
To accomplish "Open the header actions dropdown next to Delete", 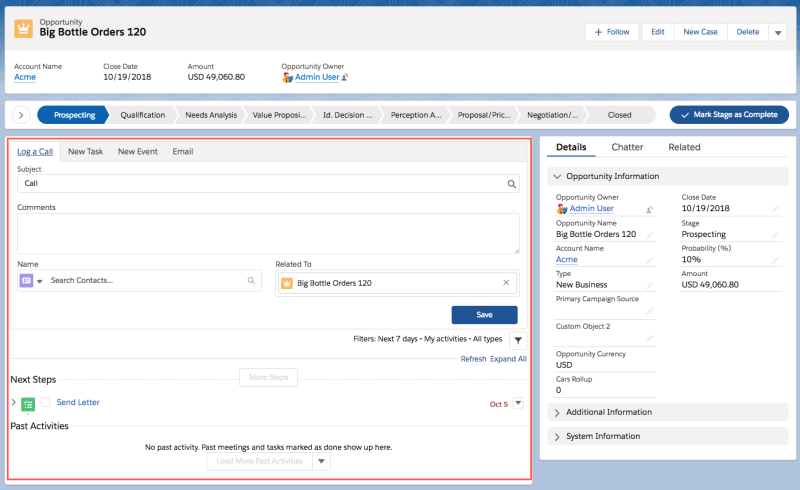I will pyautogui.click(x=778, y=32).
